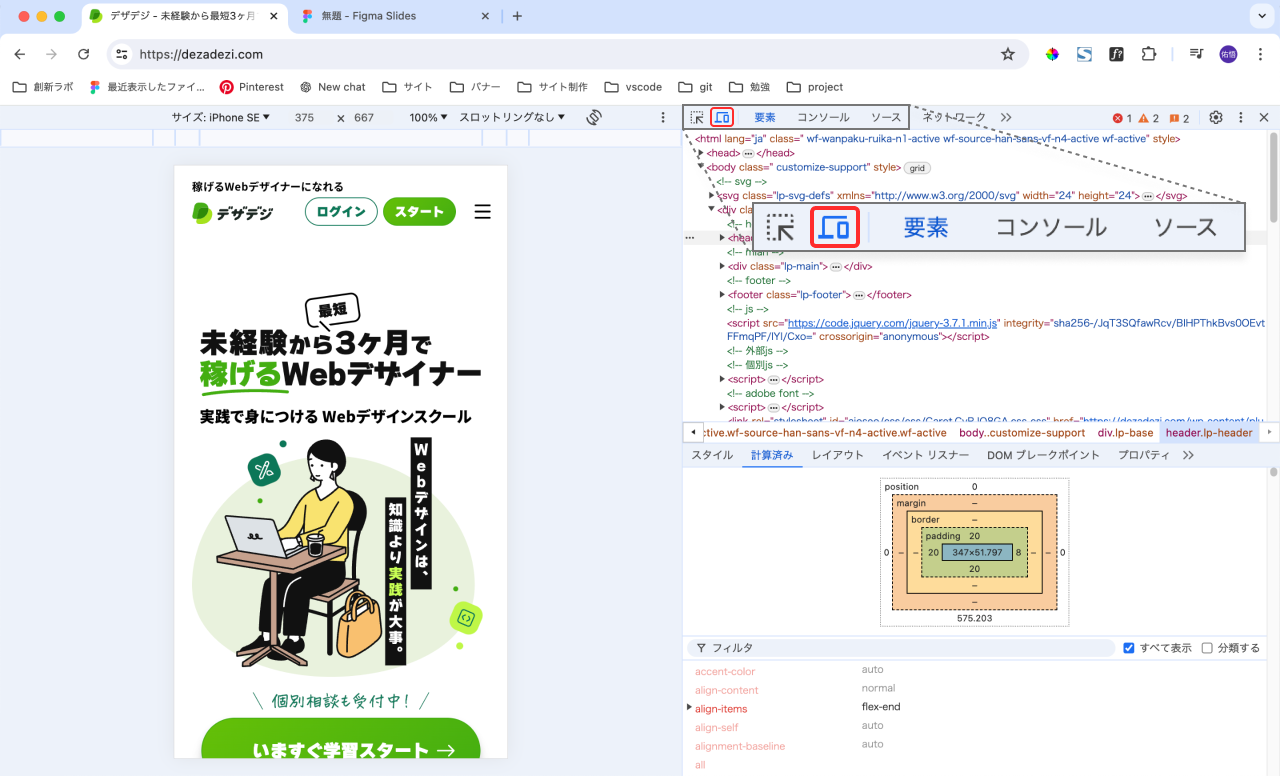Expand the footer lp-footer node
This screenshot has width=1280, height=776.
722,295
